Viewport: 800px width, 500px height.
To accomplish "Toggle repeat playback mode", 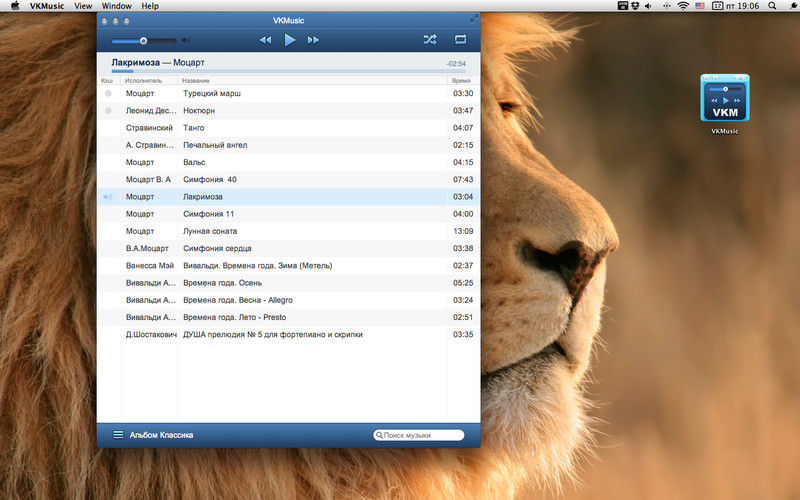I will (x=460, y=39).
